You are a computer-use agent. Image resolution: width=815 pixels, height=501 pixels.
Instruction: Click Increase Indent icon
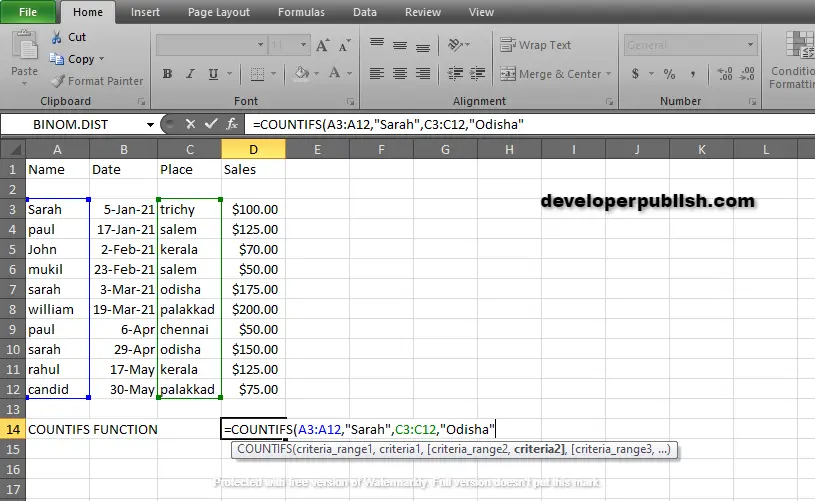click(x=478, y=74)
